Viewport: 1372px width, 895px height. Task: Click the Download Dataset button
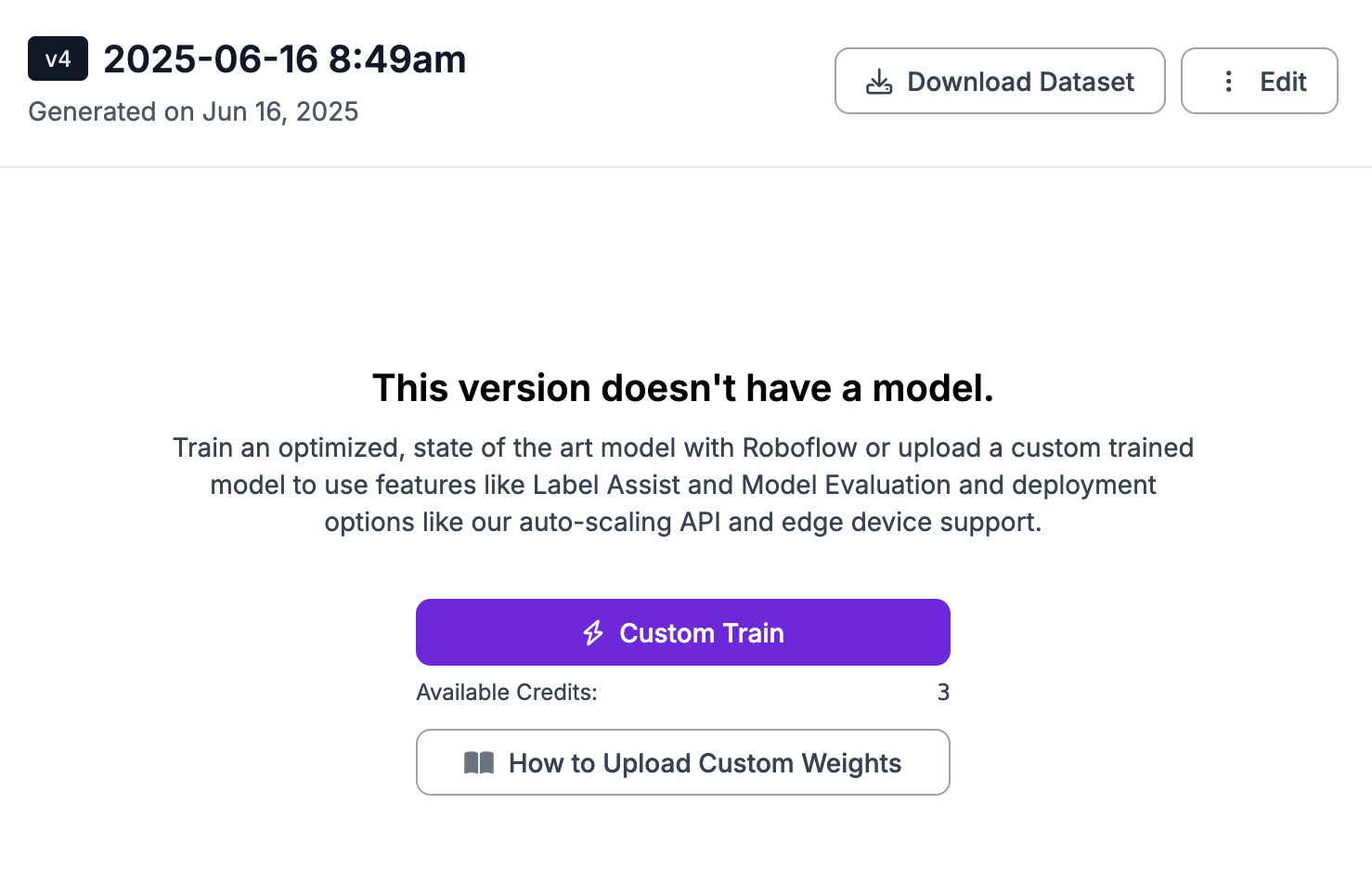click(x=1000, y=81)
